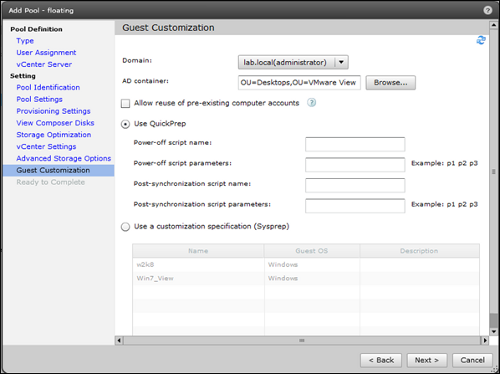Select the Use QuickPrep radio button
This screenshot has width=500, height=374.
125,124
